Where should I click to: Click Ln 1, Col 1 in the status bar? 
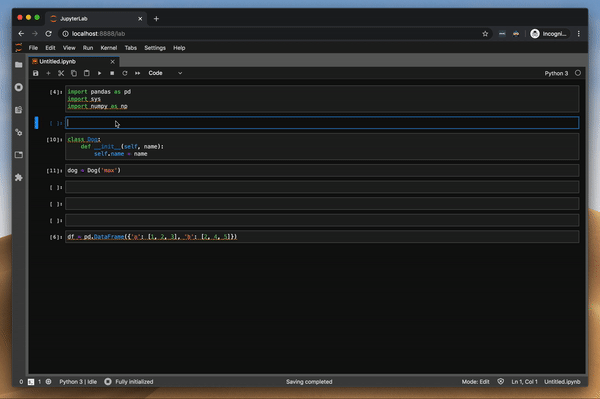point(524,382)
